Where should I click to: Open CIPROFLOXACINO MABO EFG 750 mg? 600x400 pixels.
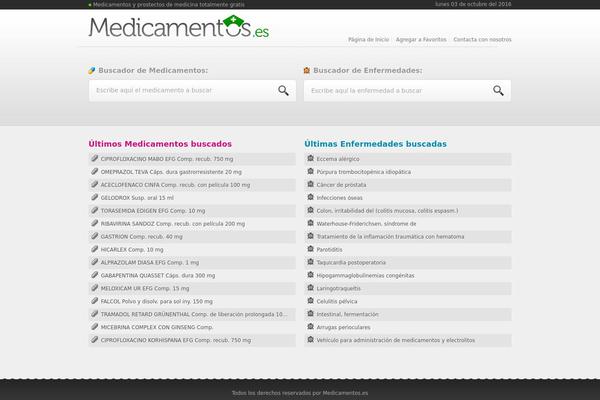pos(167,159)
